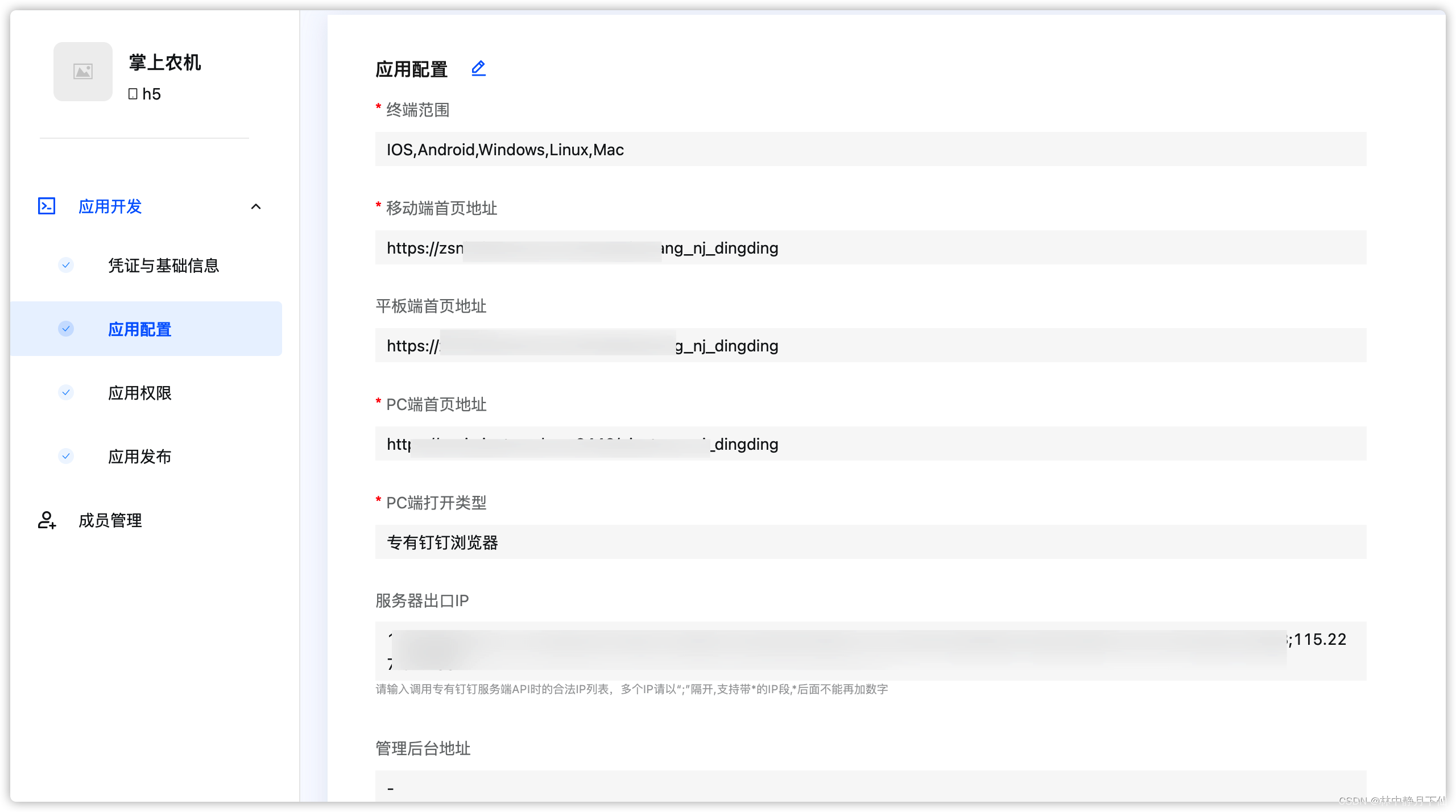
Task: Click the 应用开发 terminal icon
Action: [x=47, y=206]
